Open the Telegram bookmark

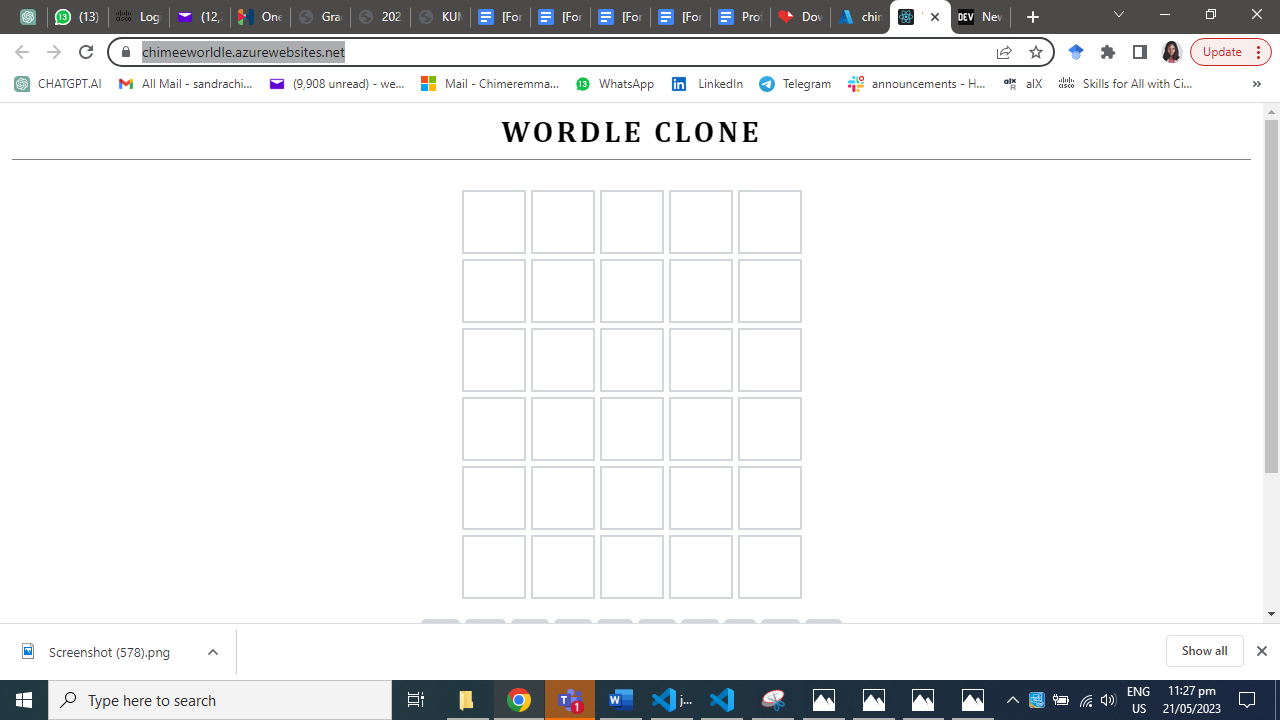coord(795,84)
